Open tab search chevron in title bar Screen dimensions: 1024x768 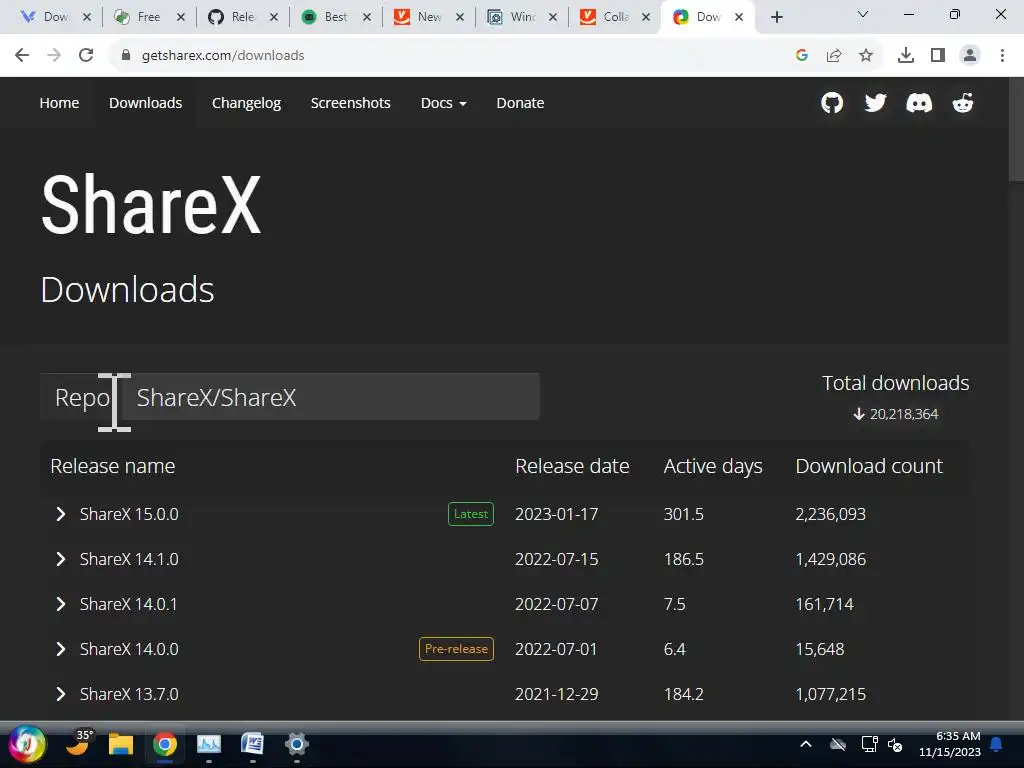(863, 14)
